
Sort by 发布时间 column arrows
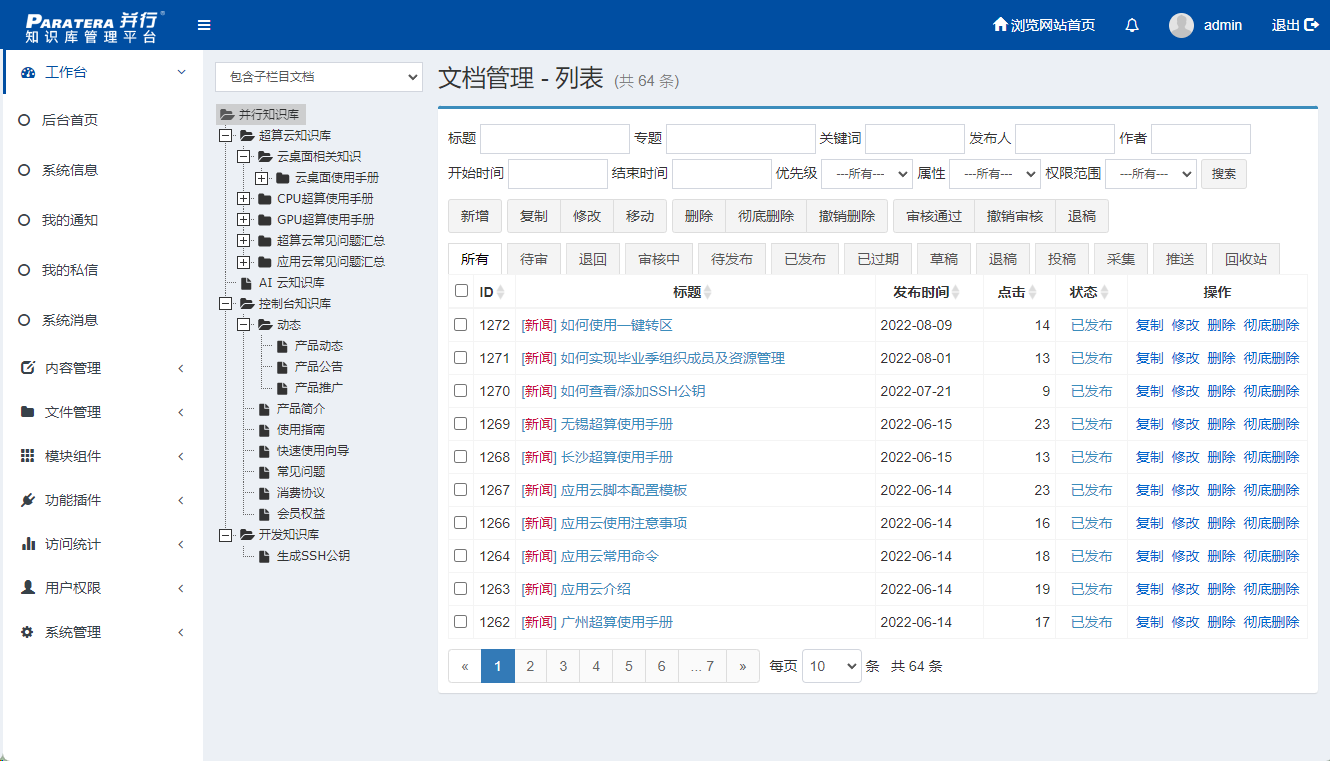click(955, 293)
